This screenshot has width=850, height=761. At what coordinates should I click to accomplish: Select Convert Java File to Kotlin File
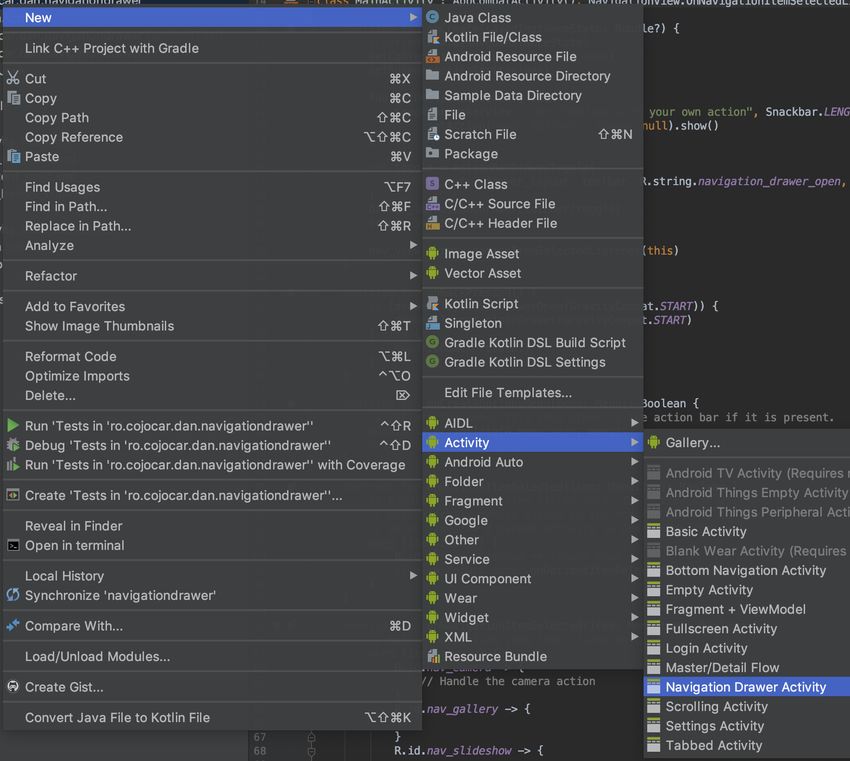tap(212, 717)
